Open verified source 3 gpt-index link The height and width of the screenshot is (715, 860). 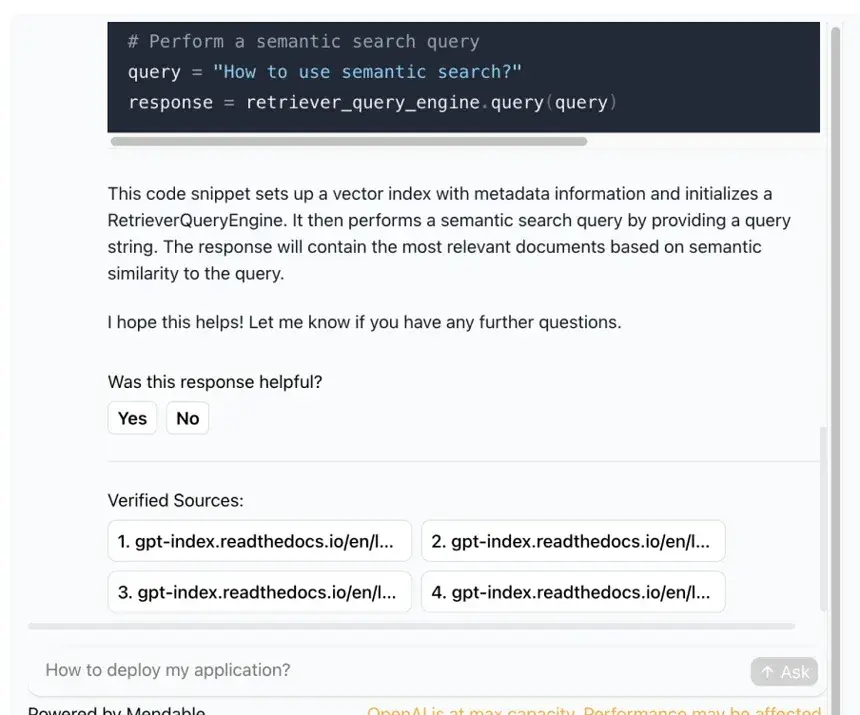click(x=259, y=592)
